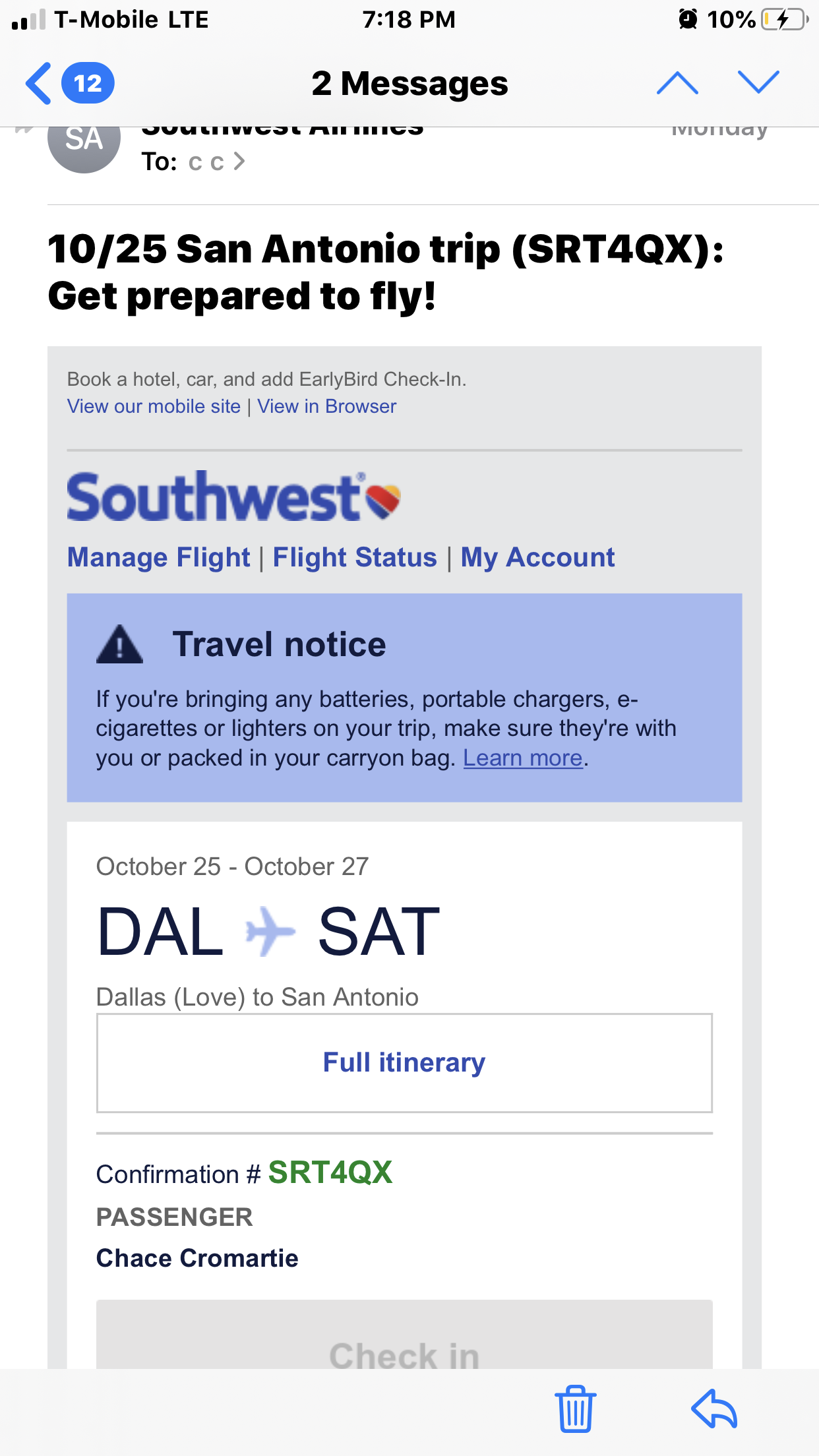The image size is (819, 1456).
Task: Tap the back arrow to mailbox
Action: [x=39, y=84]
